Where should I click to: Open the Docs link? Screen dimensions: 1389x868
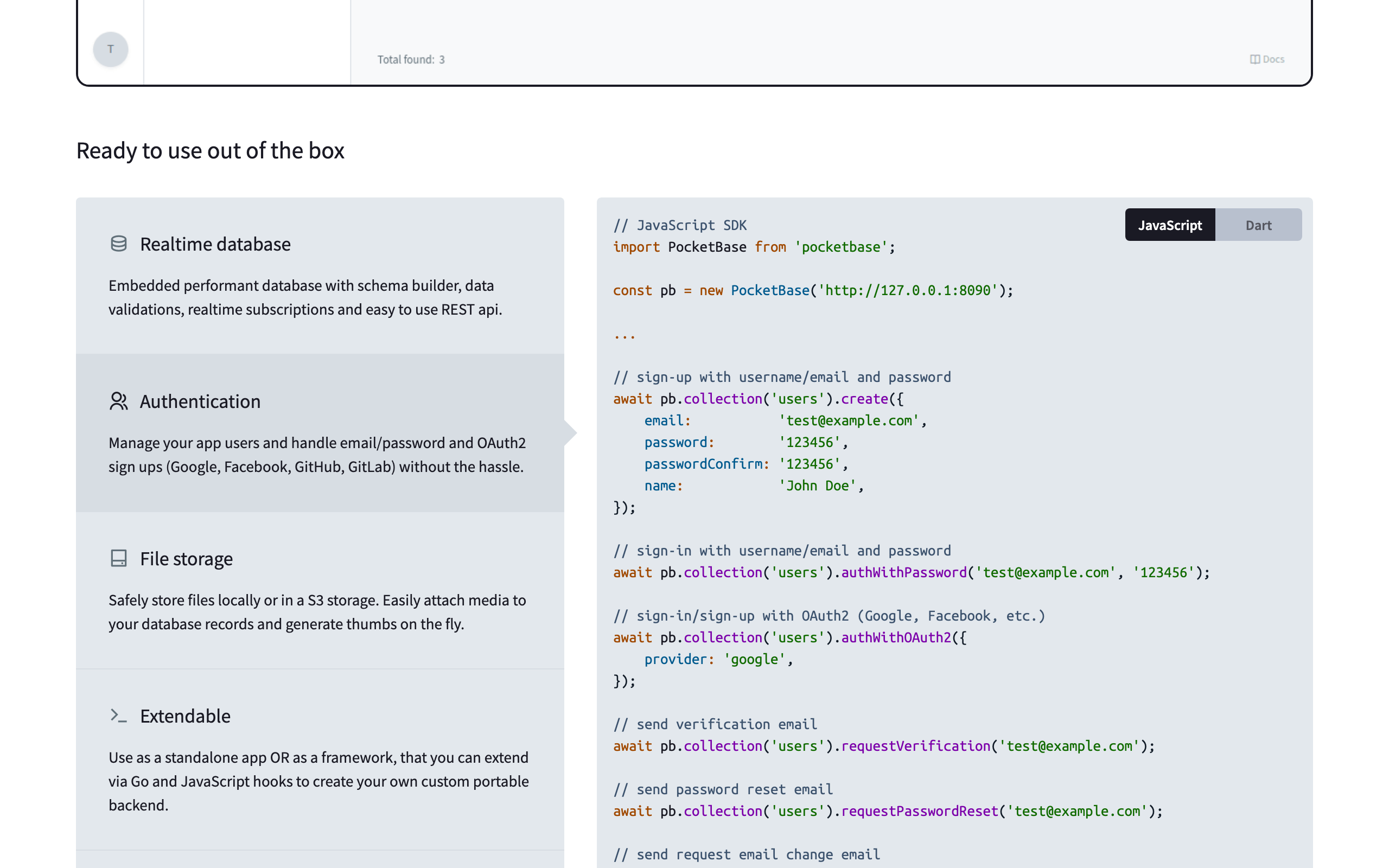point(1273,60)
